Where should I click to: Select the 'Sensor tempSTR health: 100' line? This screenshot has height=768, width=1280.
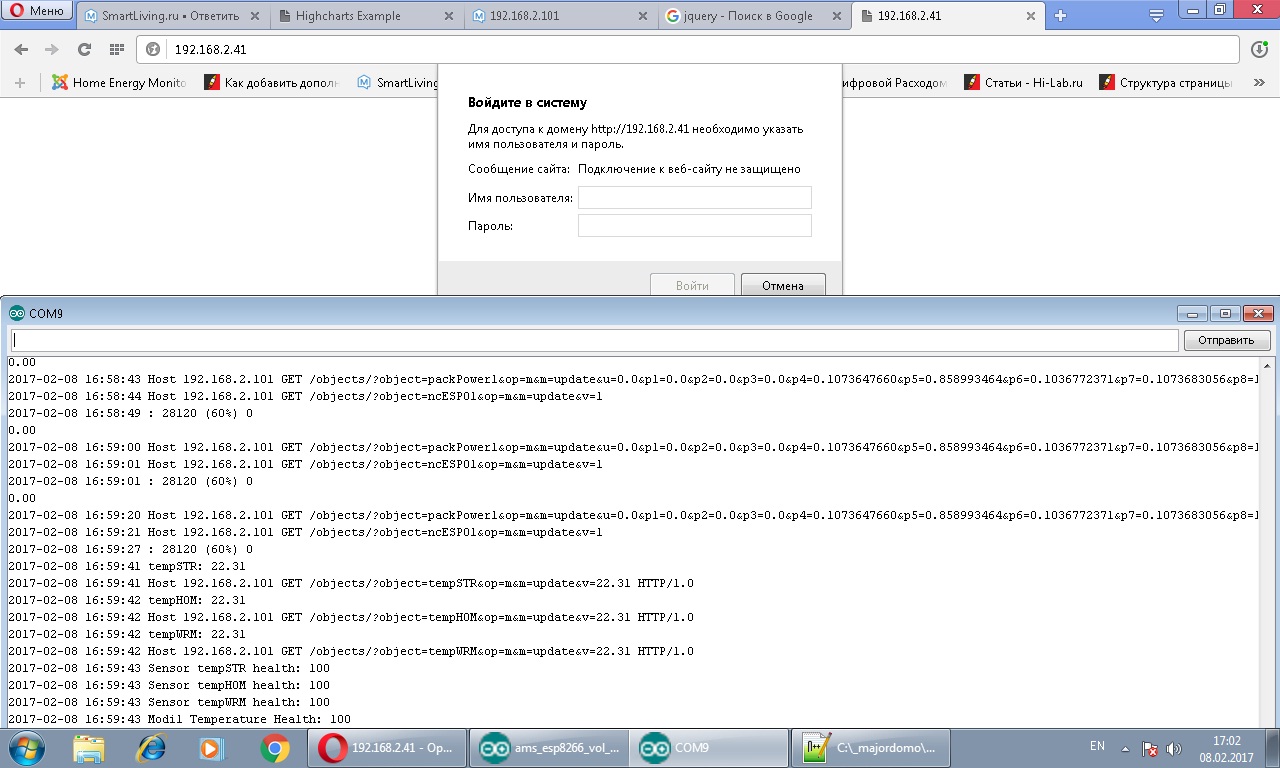(169, 668)
